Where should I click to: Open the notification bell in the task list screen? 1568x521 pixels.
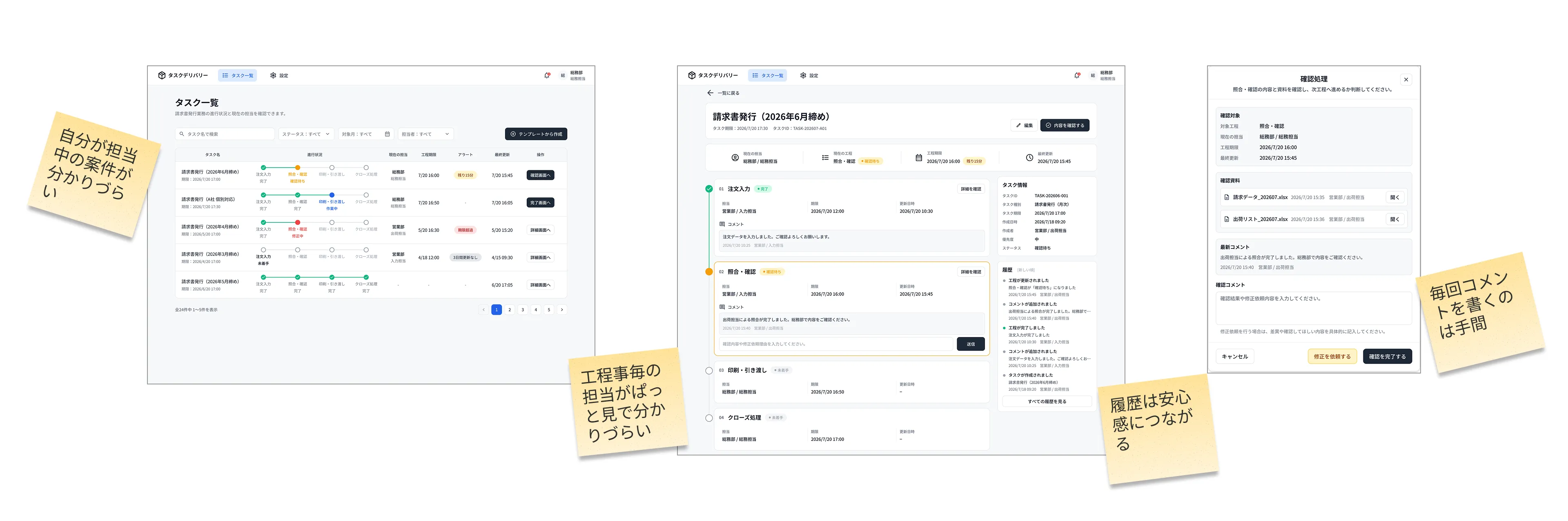[x=547, y=76]
